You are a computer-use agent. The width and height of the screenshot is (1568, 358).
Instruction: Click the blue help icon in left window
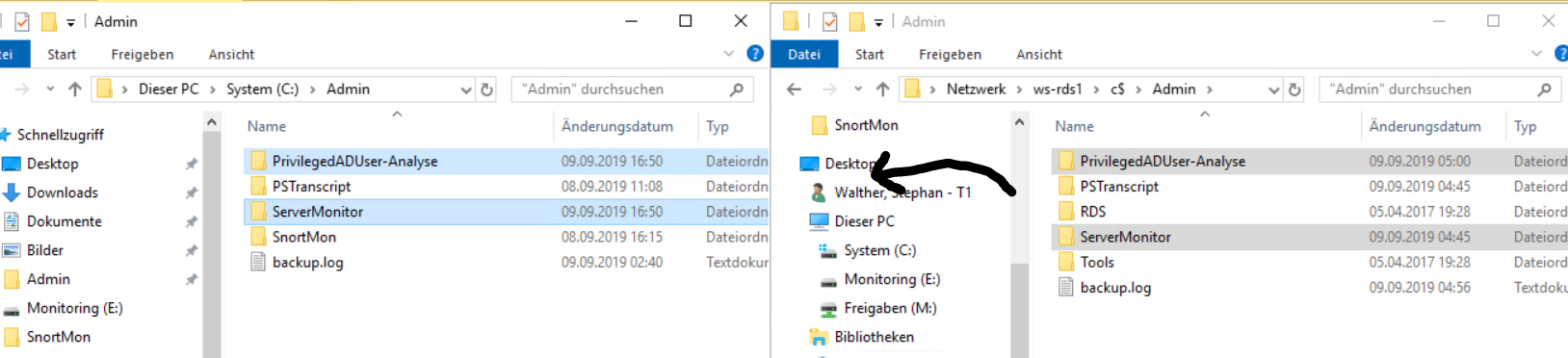pyautogui.click(x=755, y=54)
